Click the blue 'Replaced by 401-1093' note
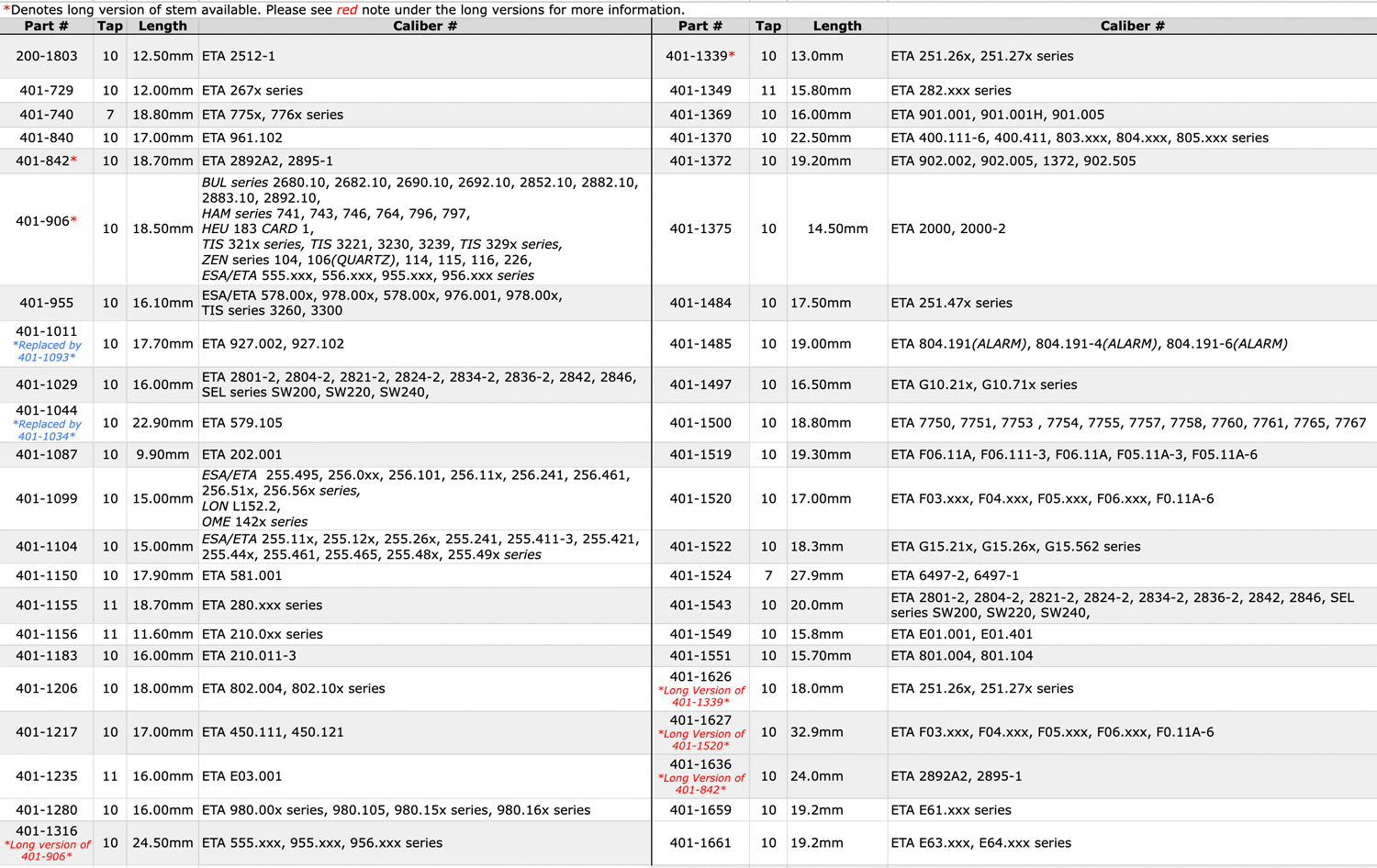1377x868 pixels. pos(47,351)
